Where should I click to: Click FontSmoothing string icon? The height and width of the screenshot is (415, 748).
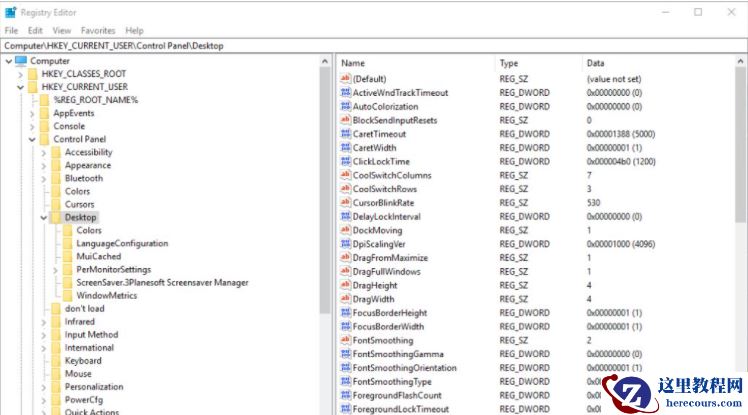345,340
